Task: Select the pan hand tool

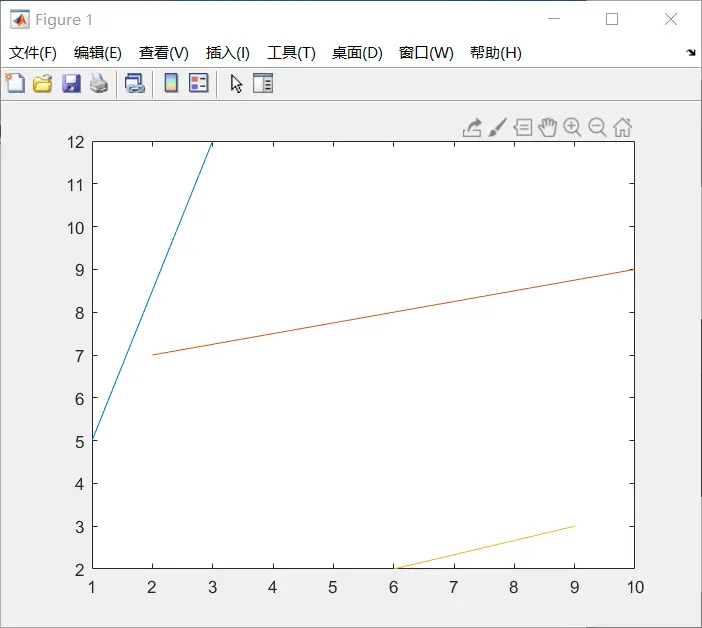Action: [x=548, y=128]
